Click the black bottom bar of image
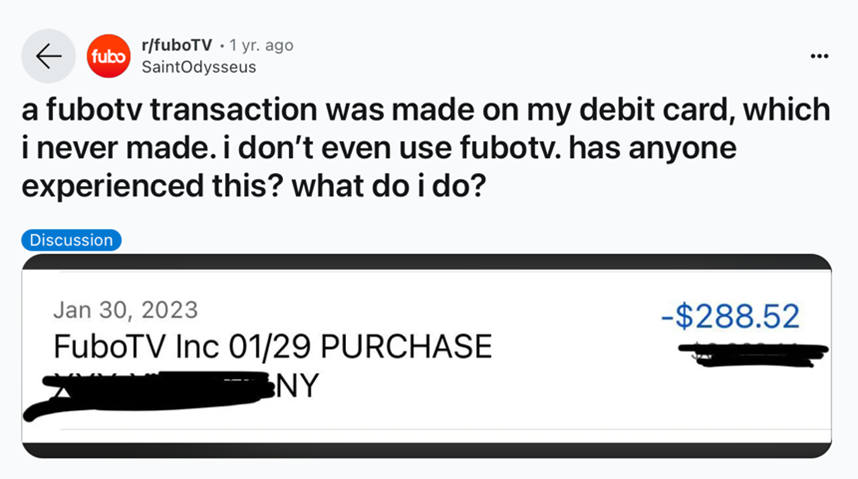 point(427,450)
